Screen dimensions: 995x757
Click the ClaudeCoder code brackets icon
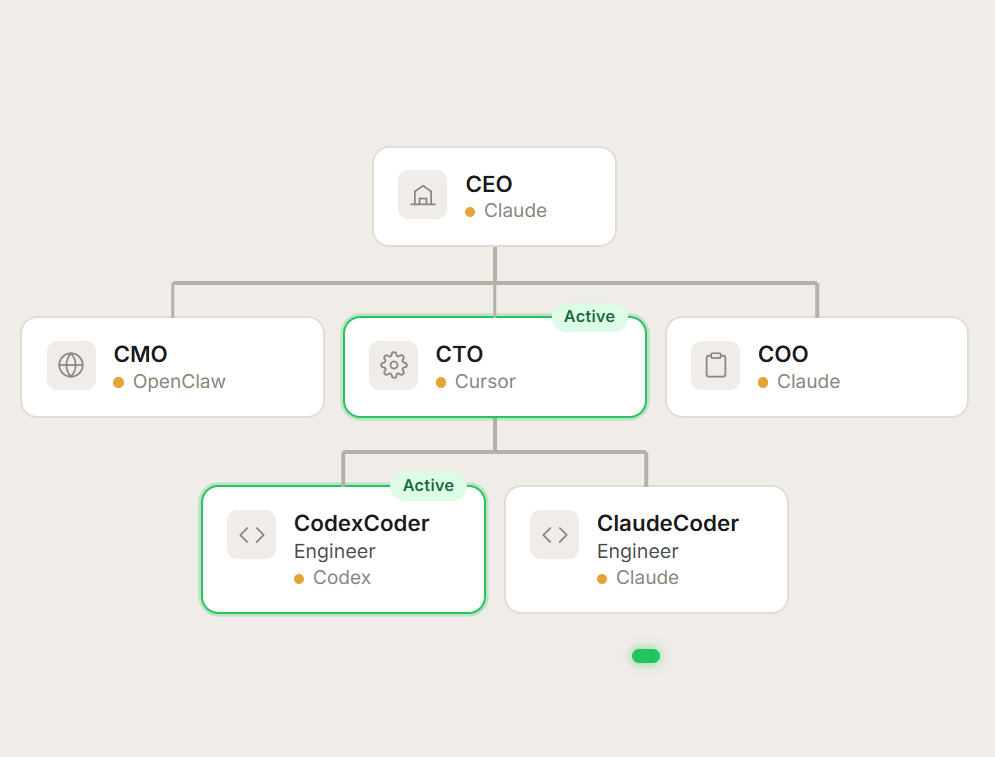(554, 535)
